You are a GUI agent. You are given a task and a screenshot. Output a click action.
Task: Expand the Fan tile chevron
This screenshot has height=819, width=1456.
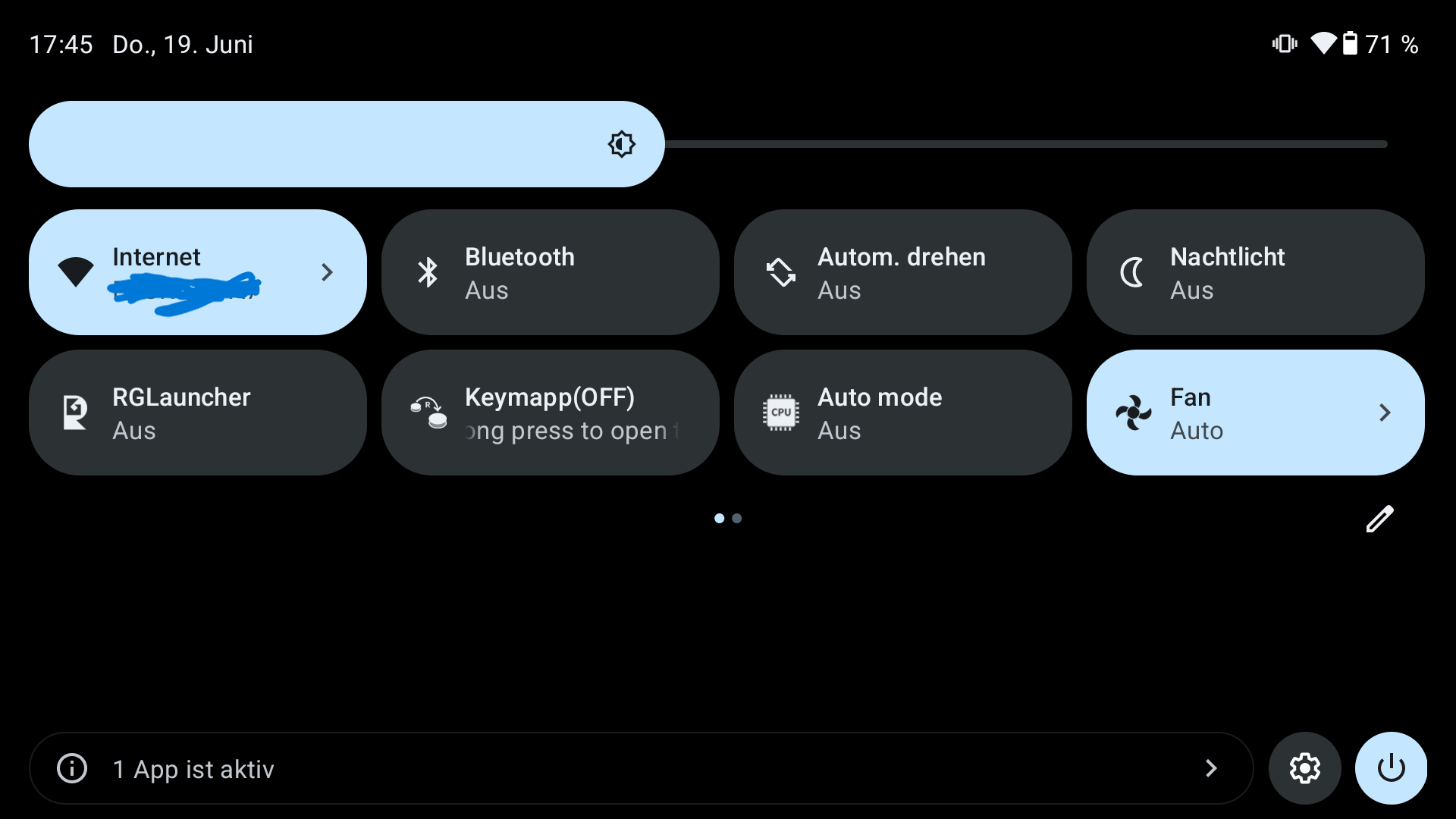[x=1385, y=413]
